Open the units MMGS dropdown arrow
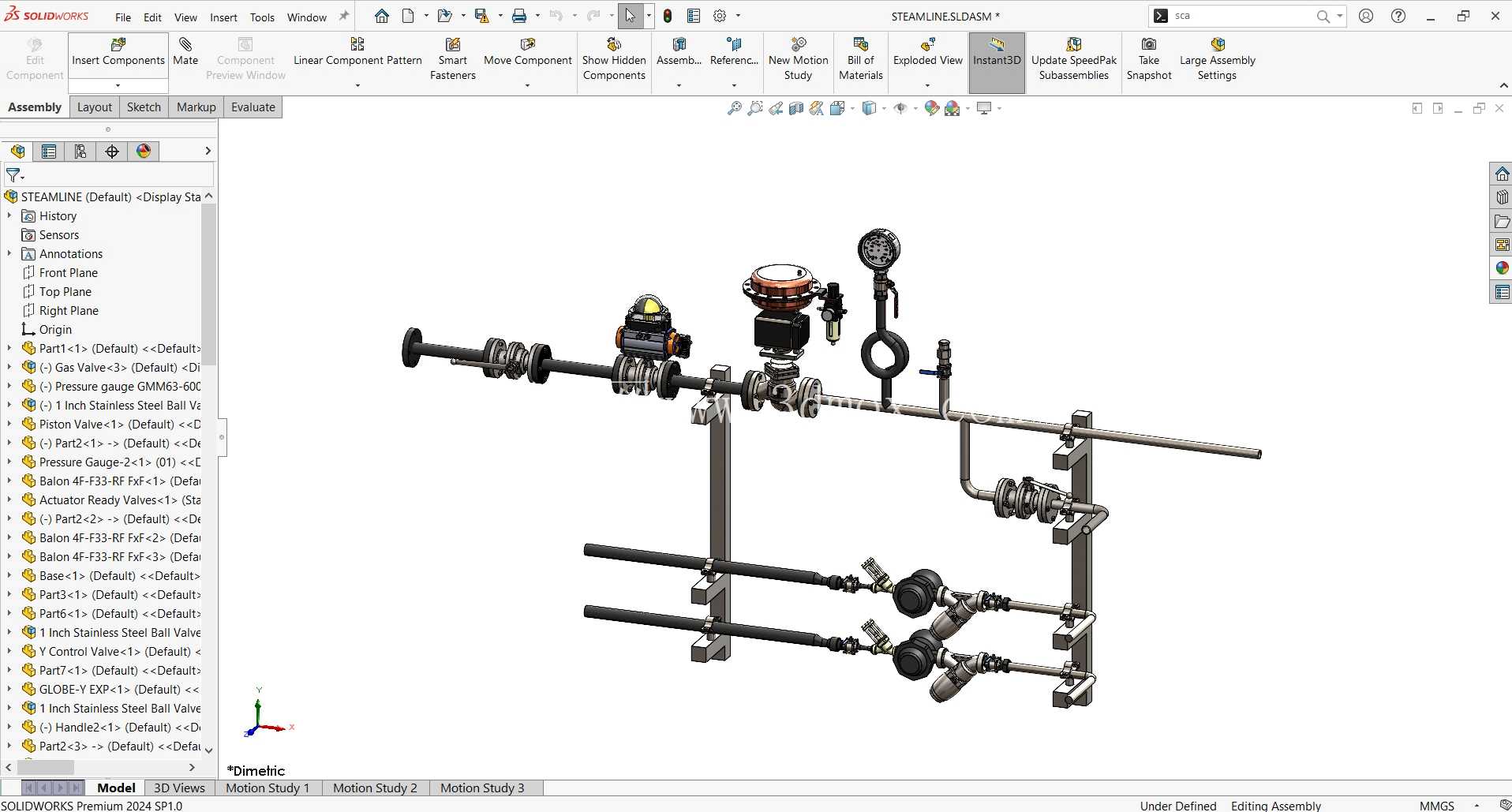1512x812 pixels. [1476, 806]
